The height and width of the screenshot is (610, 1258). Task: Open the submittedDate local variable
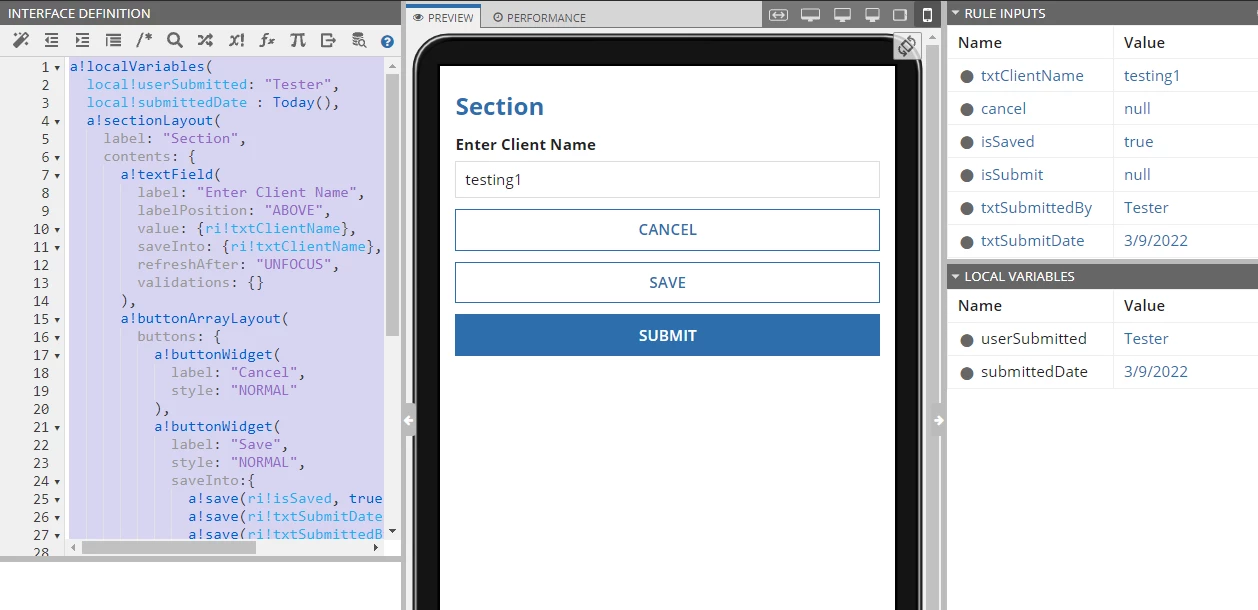(1034, 372)
